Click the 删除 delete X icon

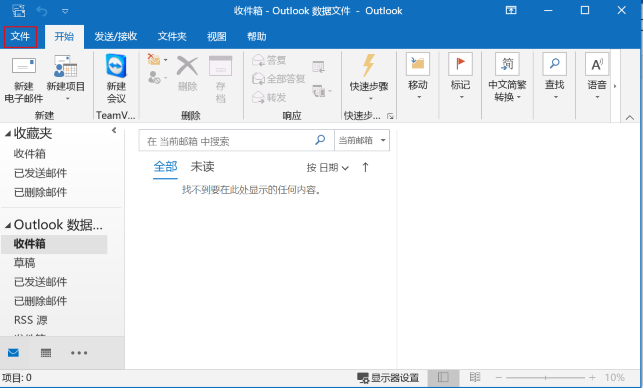coord(187,74)
